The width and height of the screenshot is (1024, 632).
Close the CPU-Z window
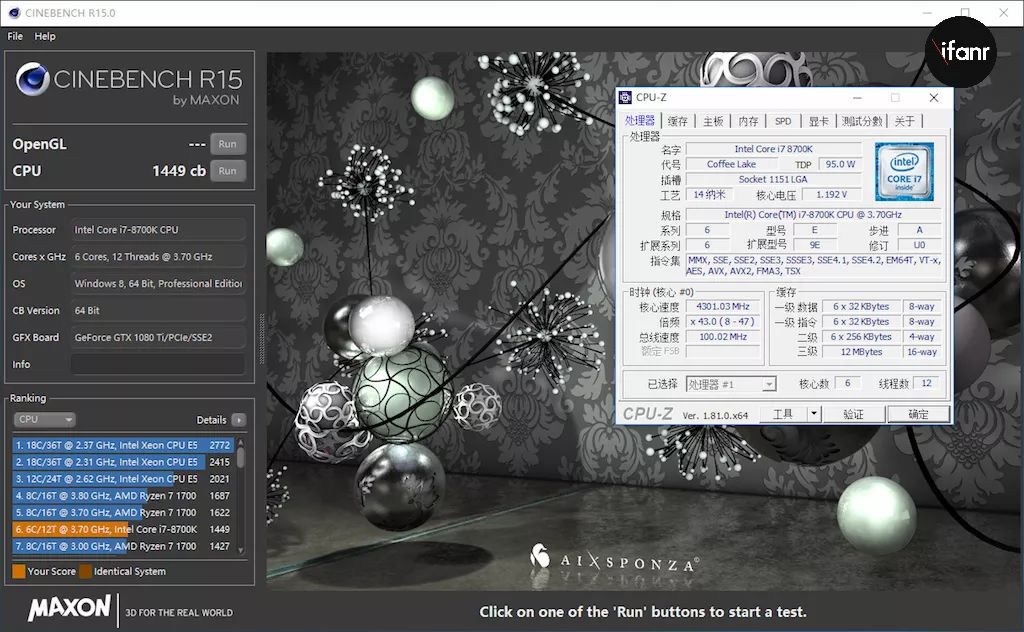pos(934,97)
